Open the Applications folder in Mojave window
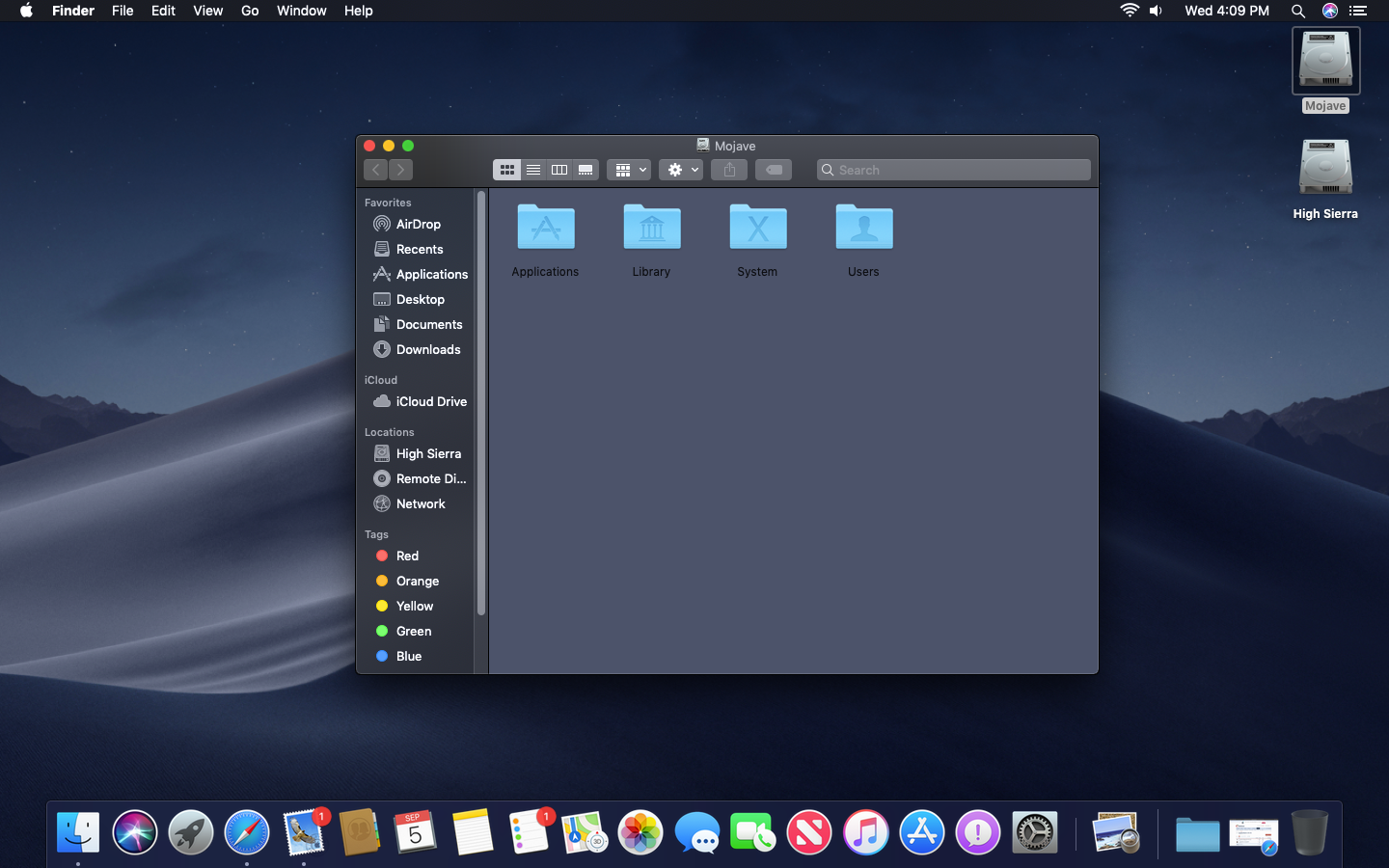 pos(545,228)
